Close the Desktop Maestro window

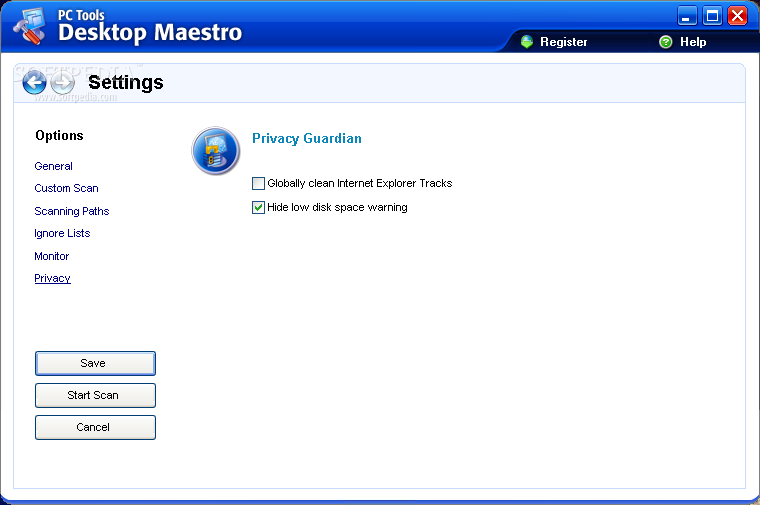pyautogui.click(x=738, y=16)
